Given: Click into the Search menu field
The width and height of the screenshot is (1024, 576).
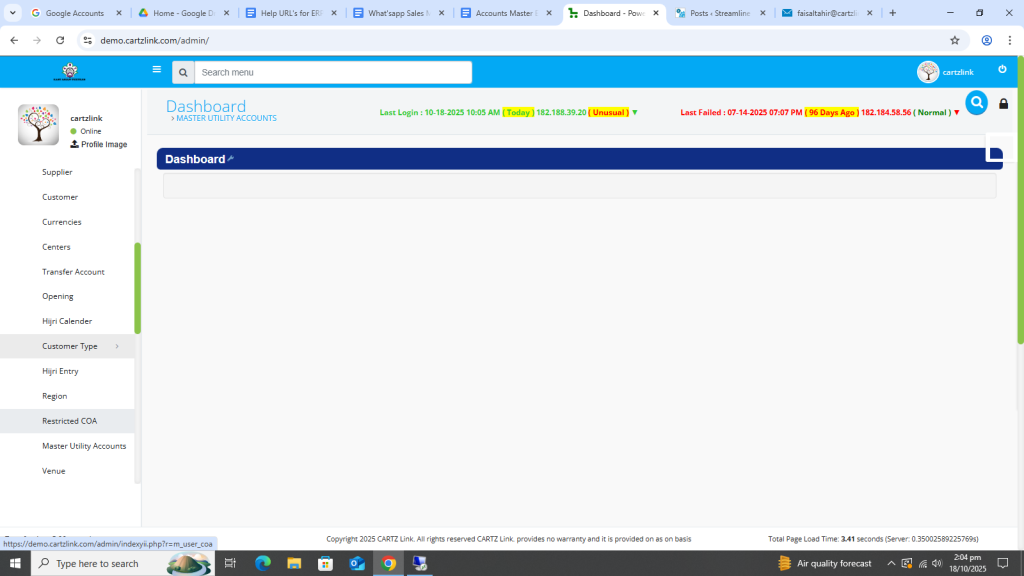Looking at the screenshot, I should point(332,72).
